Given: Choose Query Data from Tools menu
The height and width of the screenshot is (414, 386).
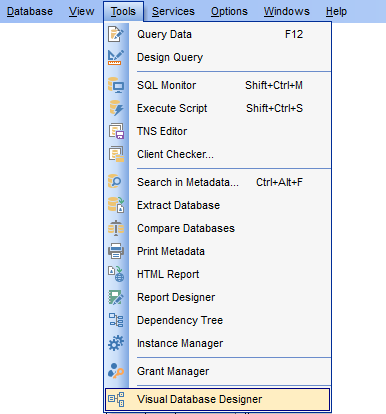Looking at the screenshot, I should pos(218,34).
